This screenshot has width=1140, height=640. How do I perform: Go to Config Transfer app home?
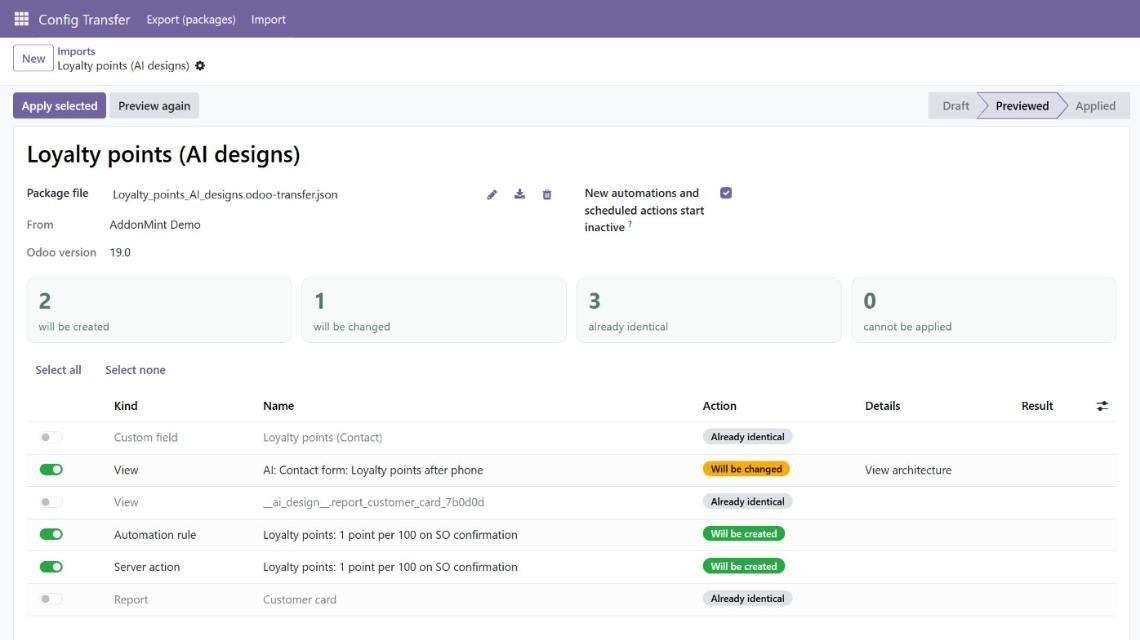coord(84,20)
